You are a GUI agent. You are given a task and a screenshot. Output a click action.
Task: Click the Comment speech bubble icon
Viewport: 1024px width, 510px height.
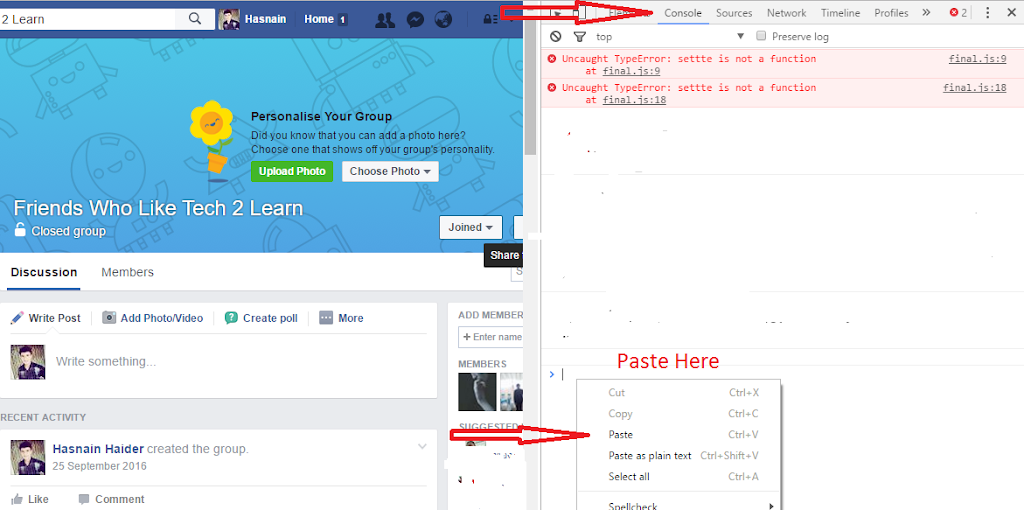tap(84, 499)
